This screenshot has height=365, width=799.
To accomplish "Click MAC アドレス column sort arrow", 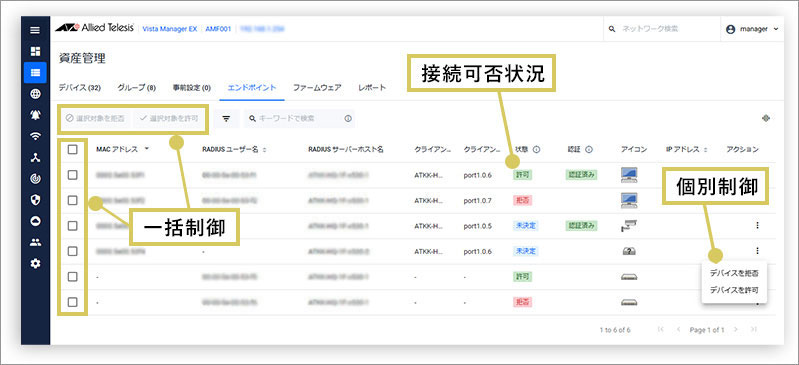I will tap(147, 149).
